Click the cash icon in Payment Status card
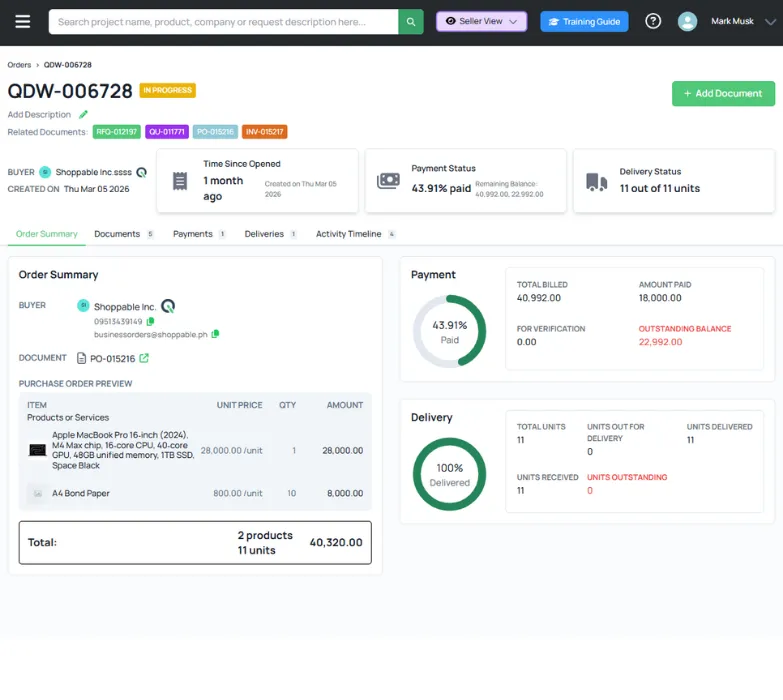Viewport: 783px width, 700px height. (x=388, y=181)
